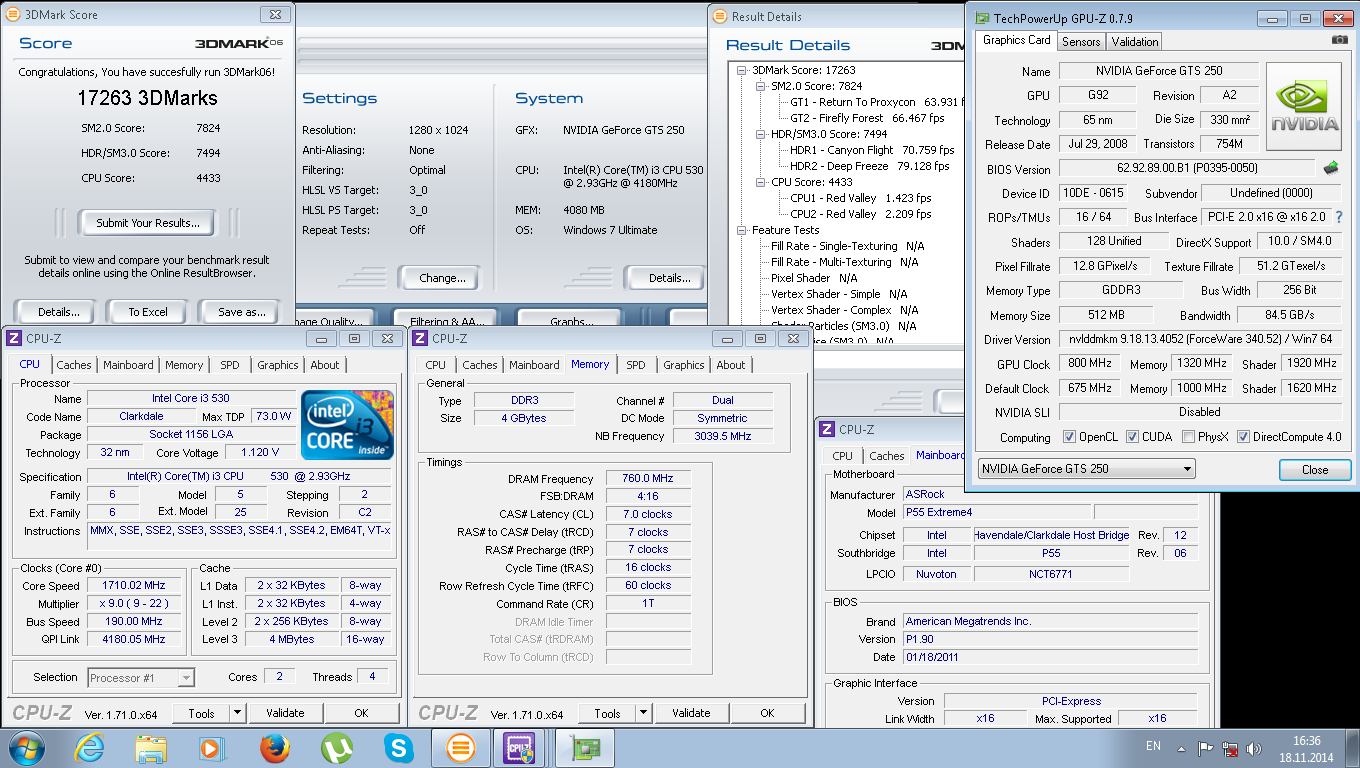Screen dimensions: 1360x768
Task: Click Change... under Settings
Action: point(442,278)
